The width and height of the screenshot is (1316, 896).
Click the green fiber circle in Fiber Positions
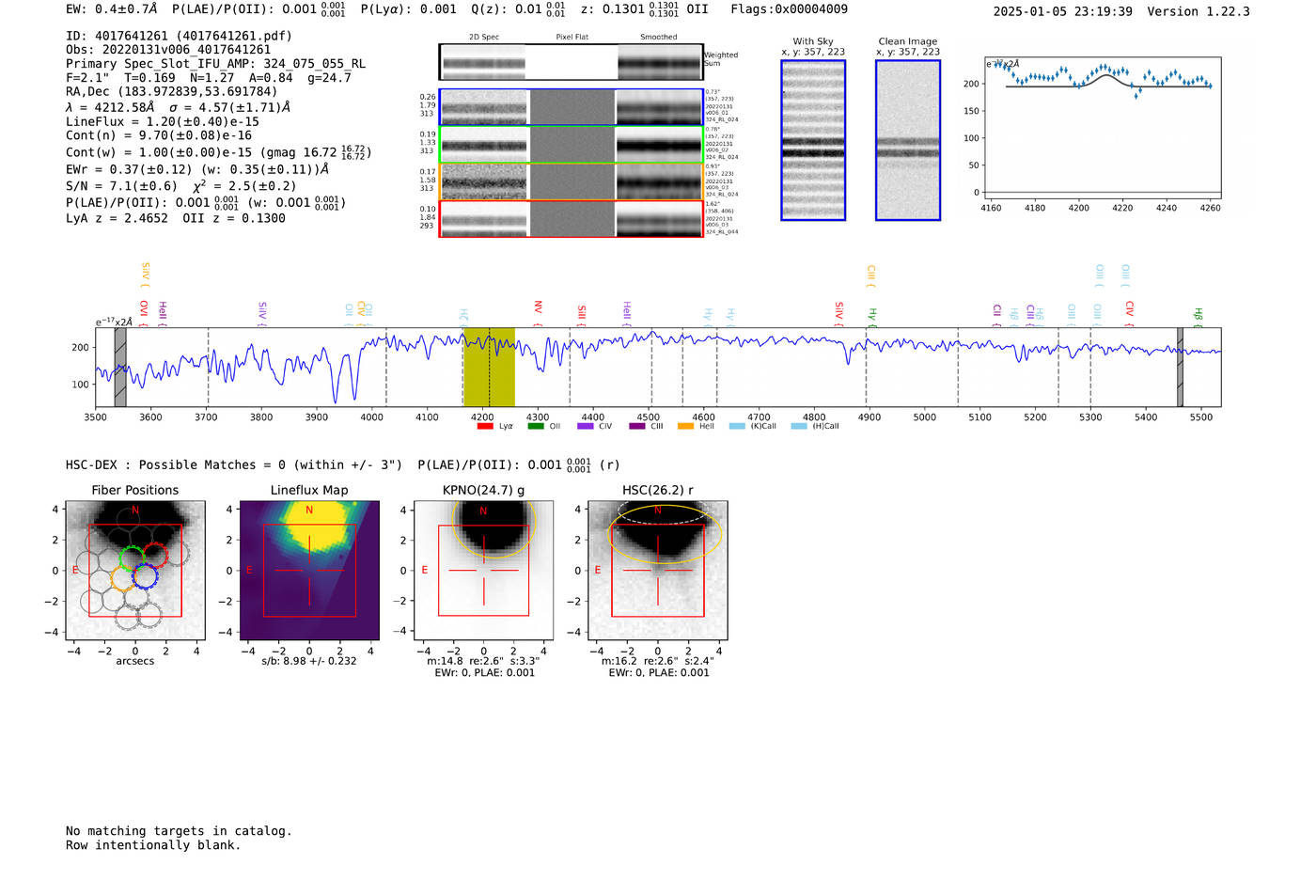tap(133, 558)
